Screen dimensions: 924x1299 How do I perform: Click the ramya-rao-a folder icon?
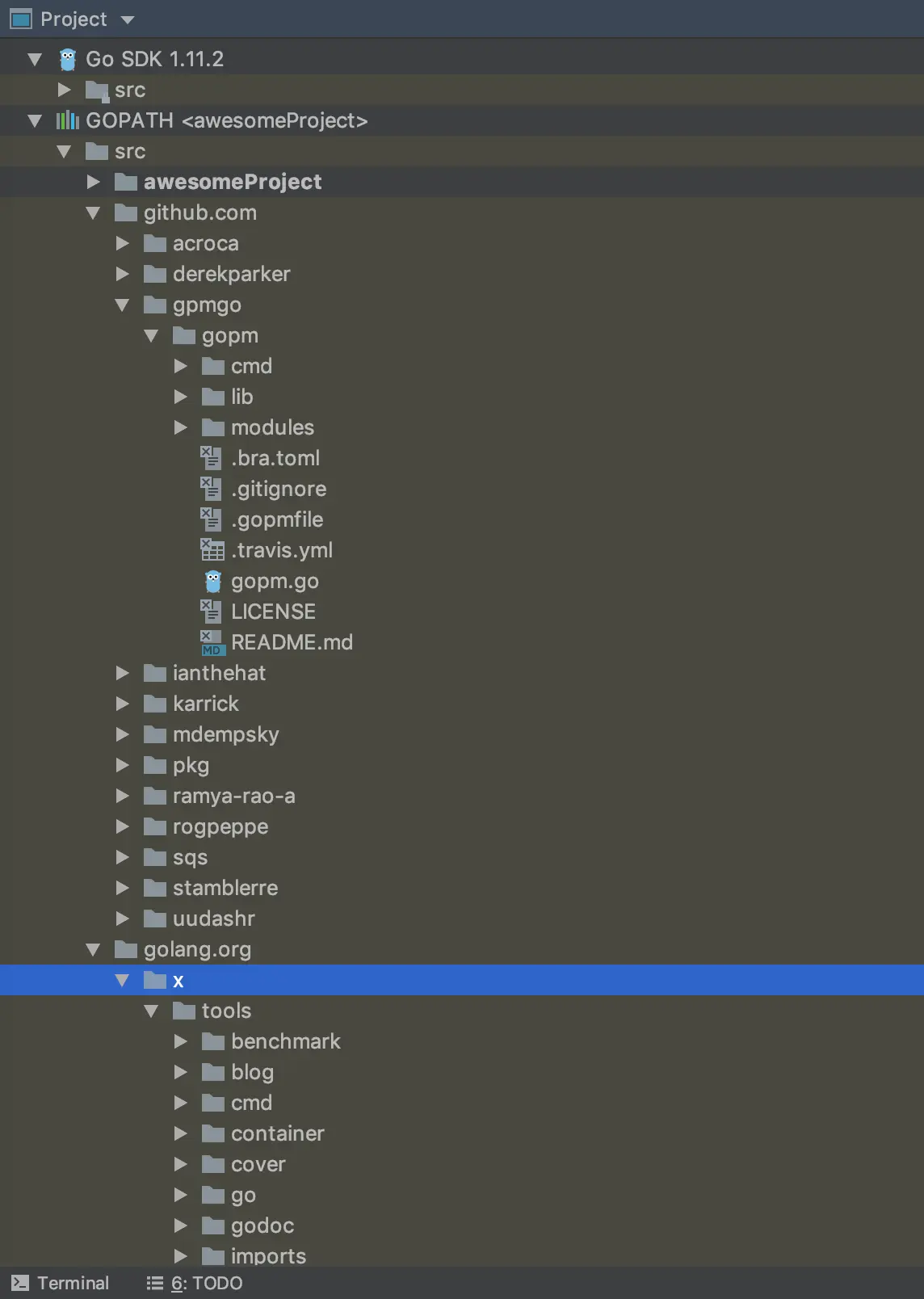click(155, 796)
